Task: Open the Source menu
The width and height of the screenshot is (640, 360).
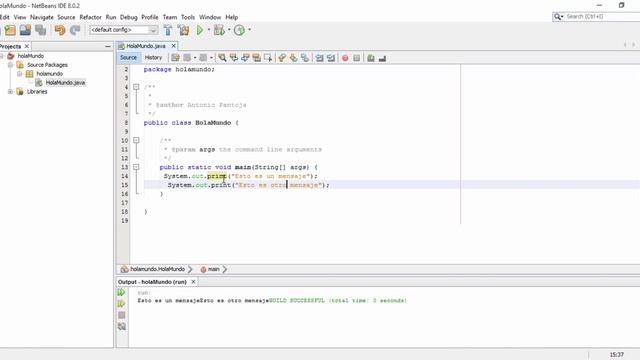Action: tap(66, 17)
